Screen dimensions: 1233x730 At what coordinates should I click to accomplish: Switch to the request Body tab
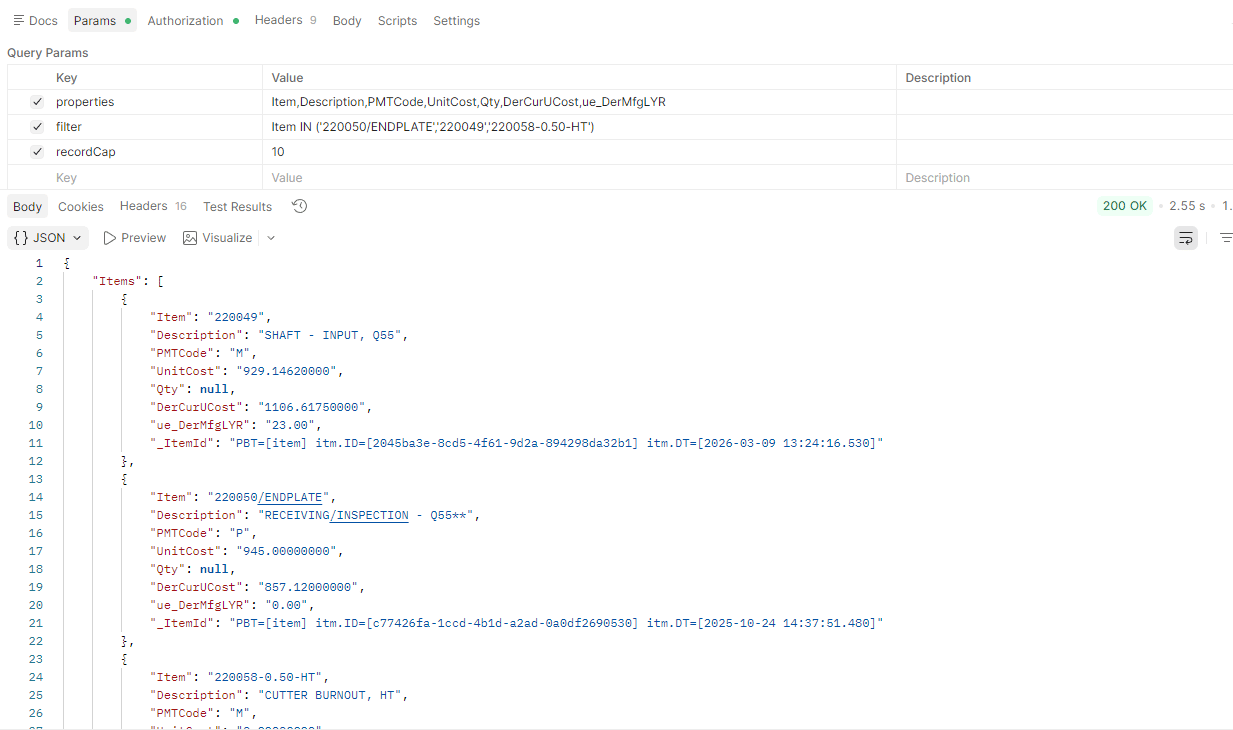[x=347, y=21]
